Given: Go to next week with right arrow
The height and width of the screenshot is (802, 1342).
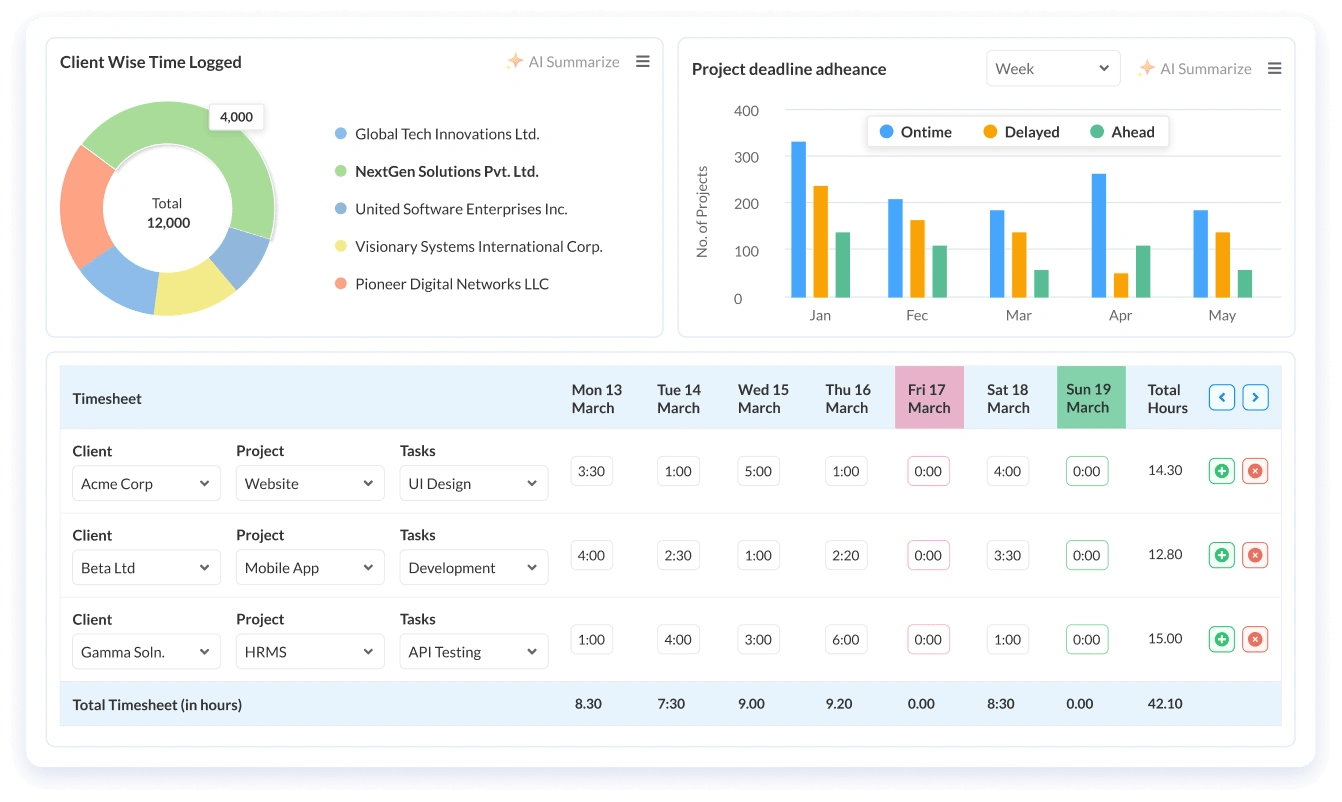Looking at the screenshot, I should (1255, 398).
